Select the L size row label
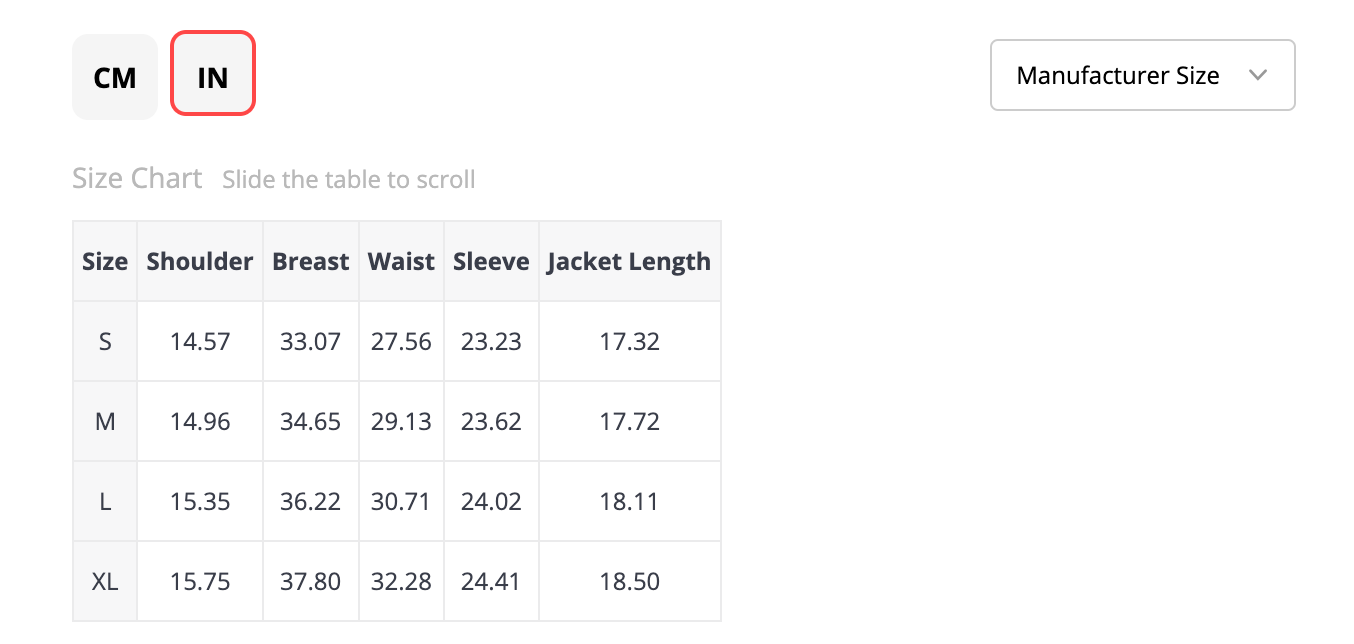 [105, 501]
